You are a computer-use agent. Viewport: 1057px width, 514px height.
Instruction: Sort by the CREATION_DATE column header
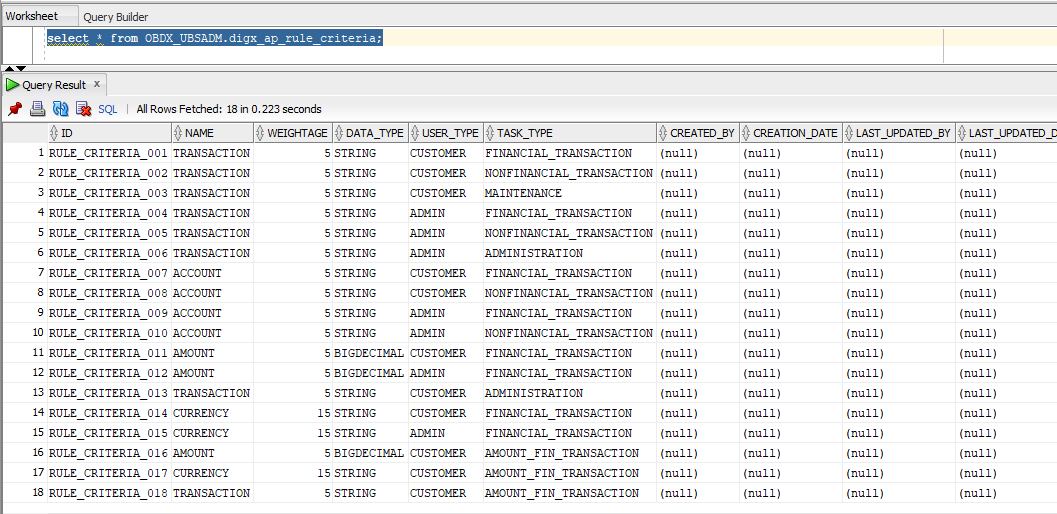(791, 133)
